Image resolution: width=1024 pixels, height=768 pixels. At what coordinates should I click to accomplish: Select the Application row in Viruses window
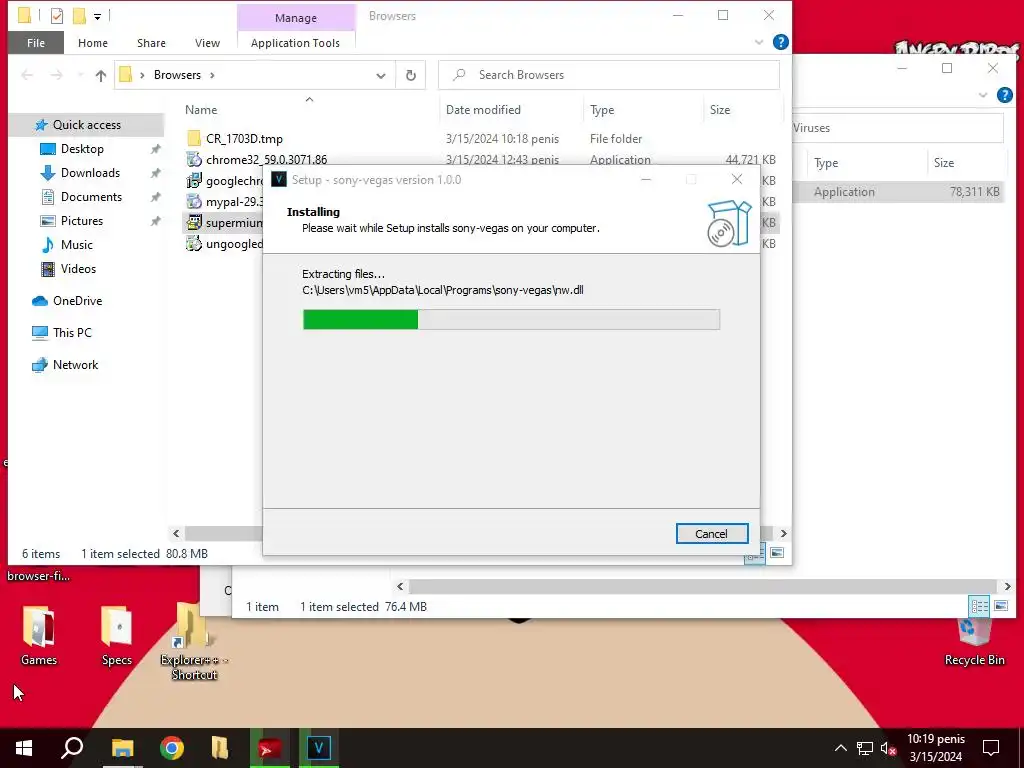click(900, 191)
